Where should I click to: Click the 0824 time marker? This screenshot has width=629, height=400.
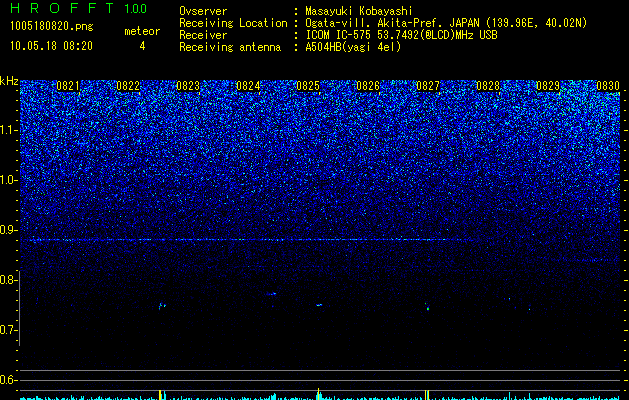pos(248,86)
